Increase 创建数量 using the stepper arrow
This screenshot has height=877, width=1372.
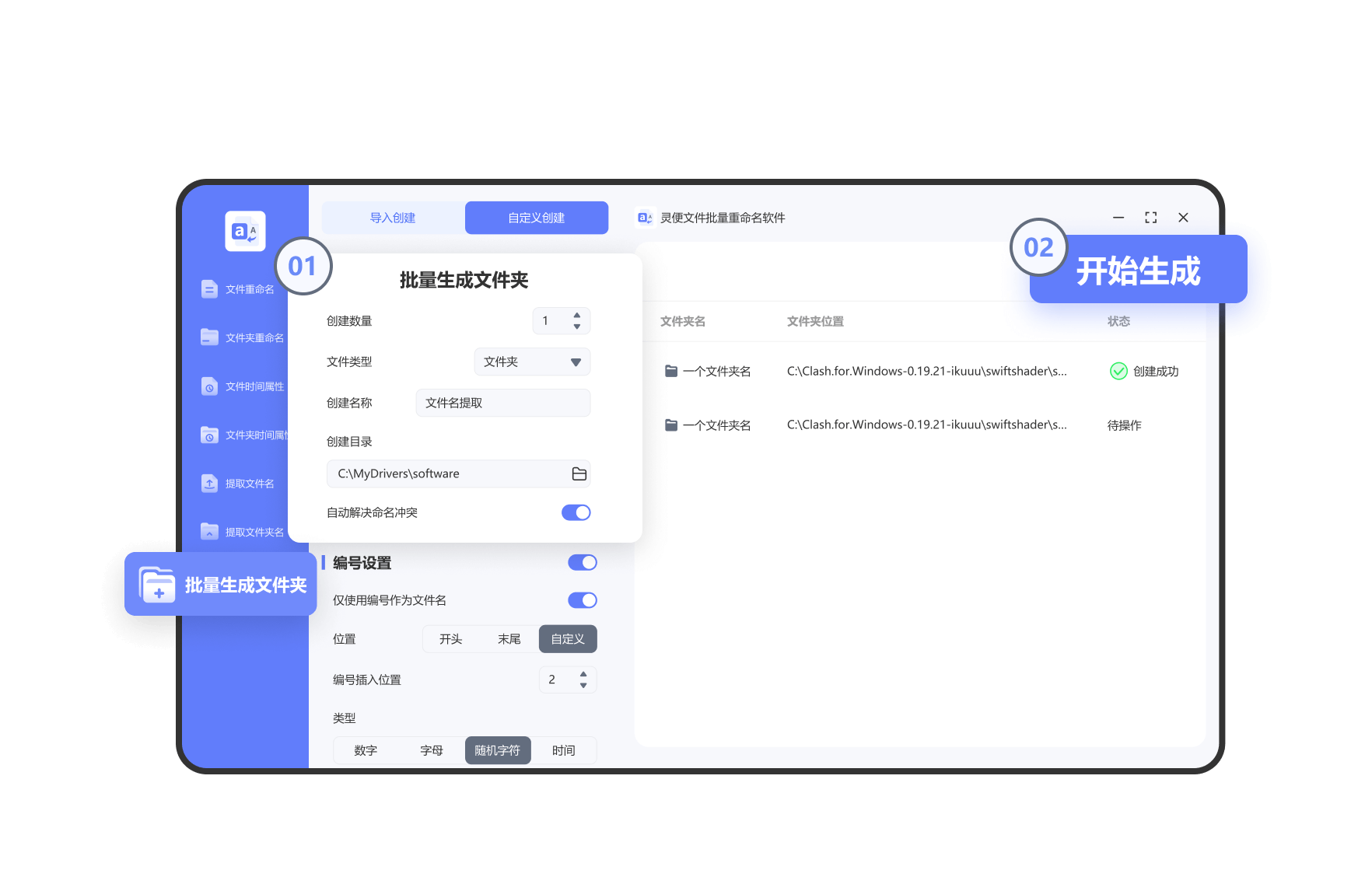coord(576,316)
